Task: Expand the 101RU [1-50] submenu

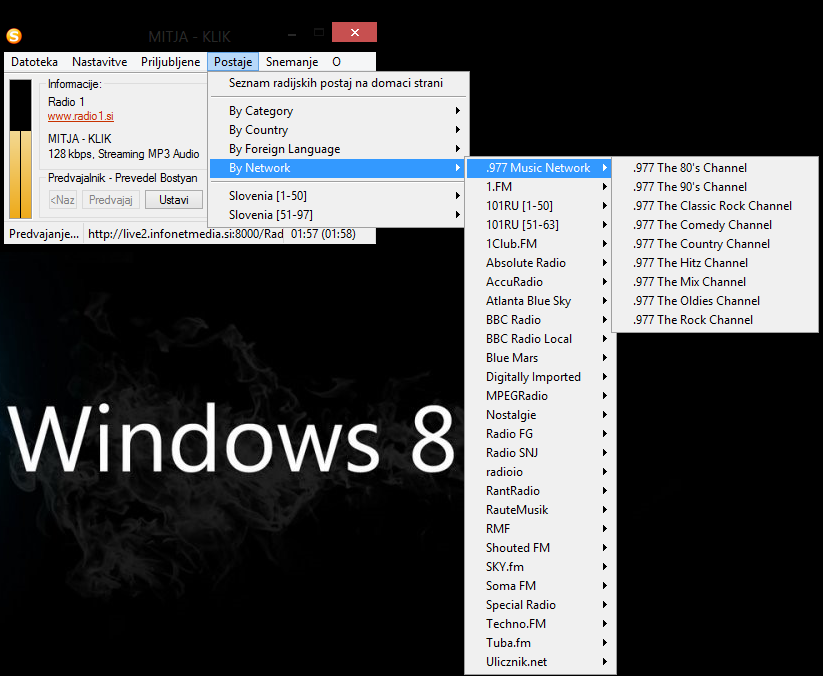Action: (x=540, y=206)
